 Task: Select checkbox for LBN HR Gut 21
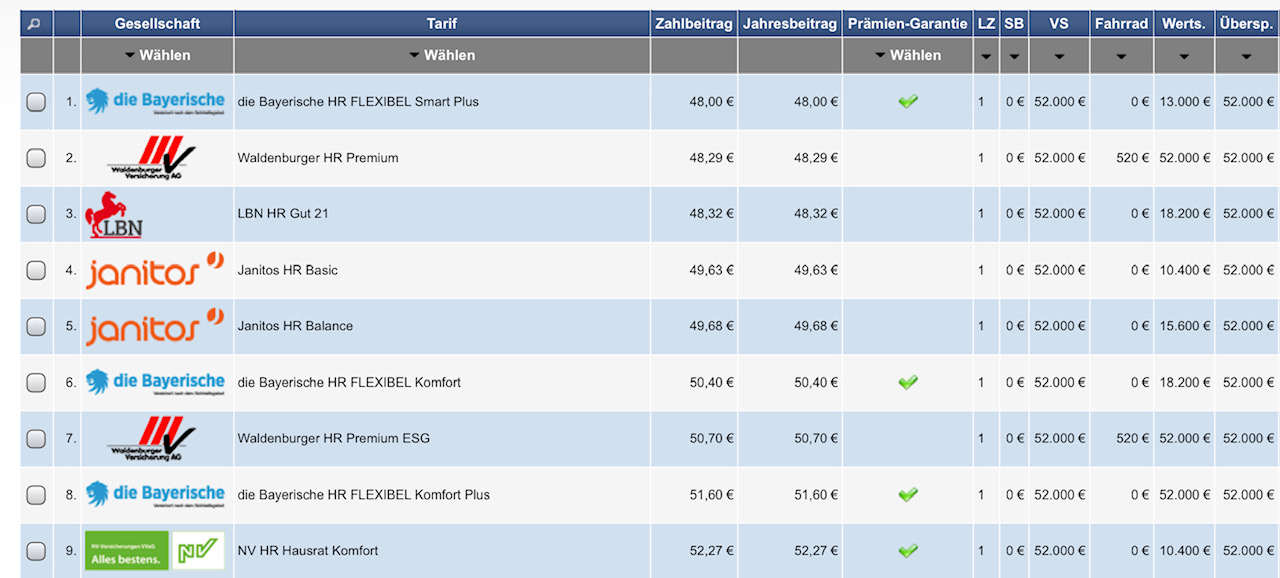36,214
